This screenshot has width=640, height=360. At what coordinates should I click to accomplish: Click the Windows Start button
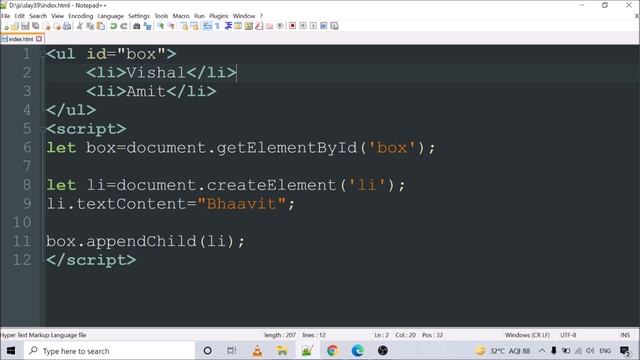pyautogui.click(x=11, y=351)
